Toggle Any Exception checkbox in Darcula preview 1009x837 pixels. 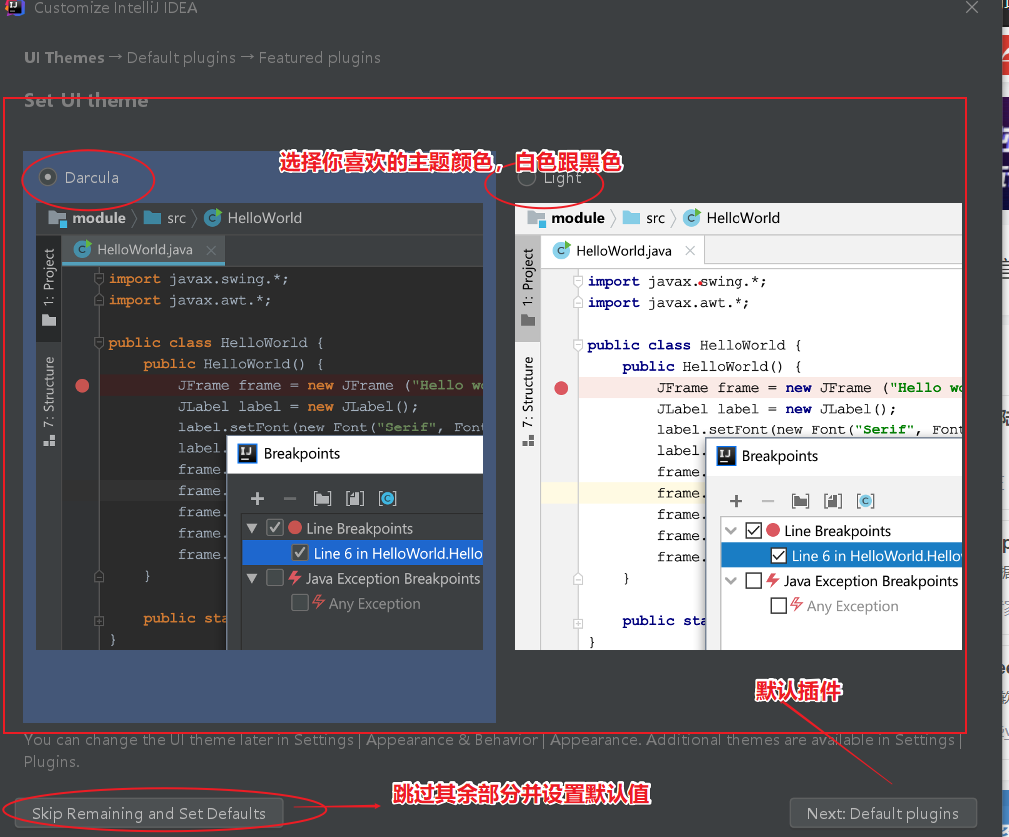point(299,603)
